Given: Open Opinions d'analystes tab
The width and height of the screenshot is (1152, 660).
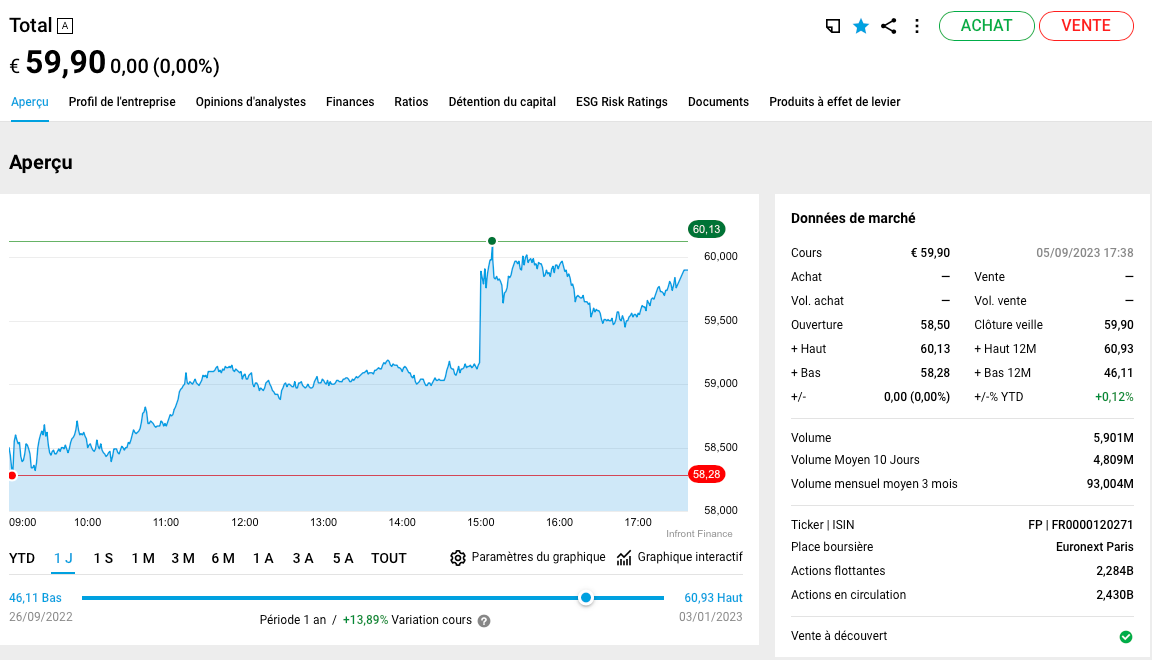Looking at the screenshot, I should coord(251,102).
